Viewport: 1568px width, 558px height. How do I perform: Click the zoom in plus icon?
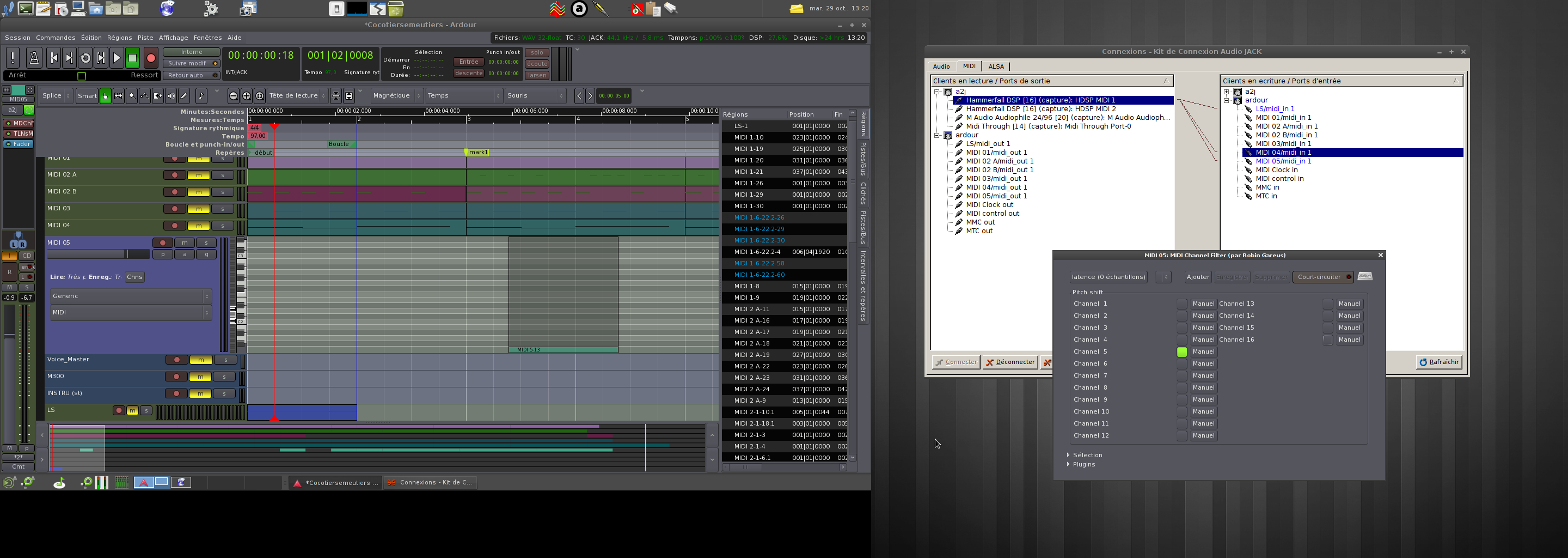point(247,96)
